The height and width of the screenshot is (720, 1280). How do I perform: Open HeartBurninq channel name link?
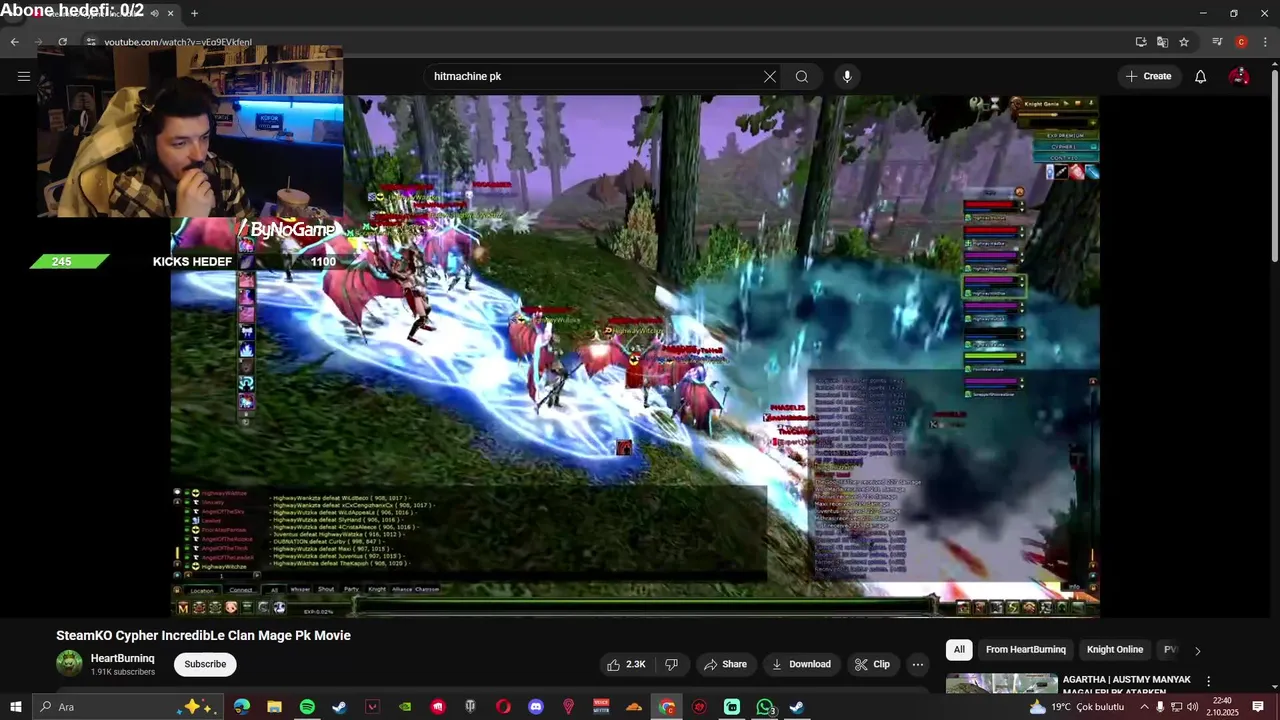pos(123,658)
